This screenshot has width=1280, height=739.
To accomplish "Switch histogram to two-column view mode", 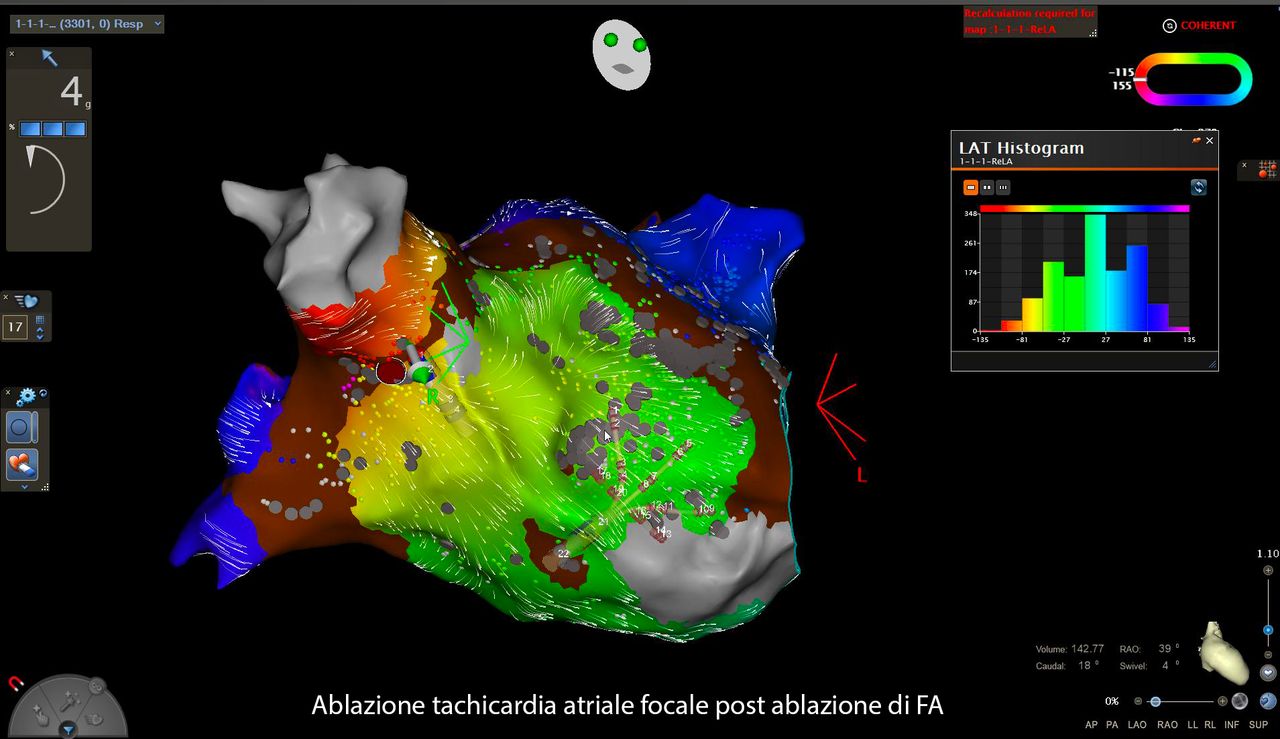I will [987, 187].
